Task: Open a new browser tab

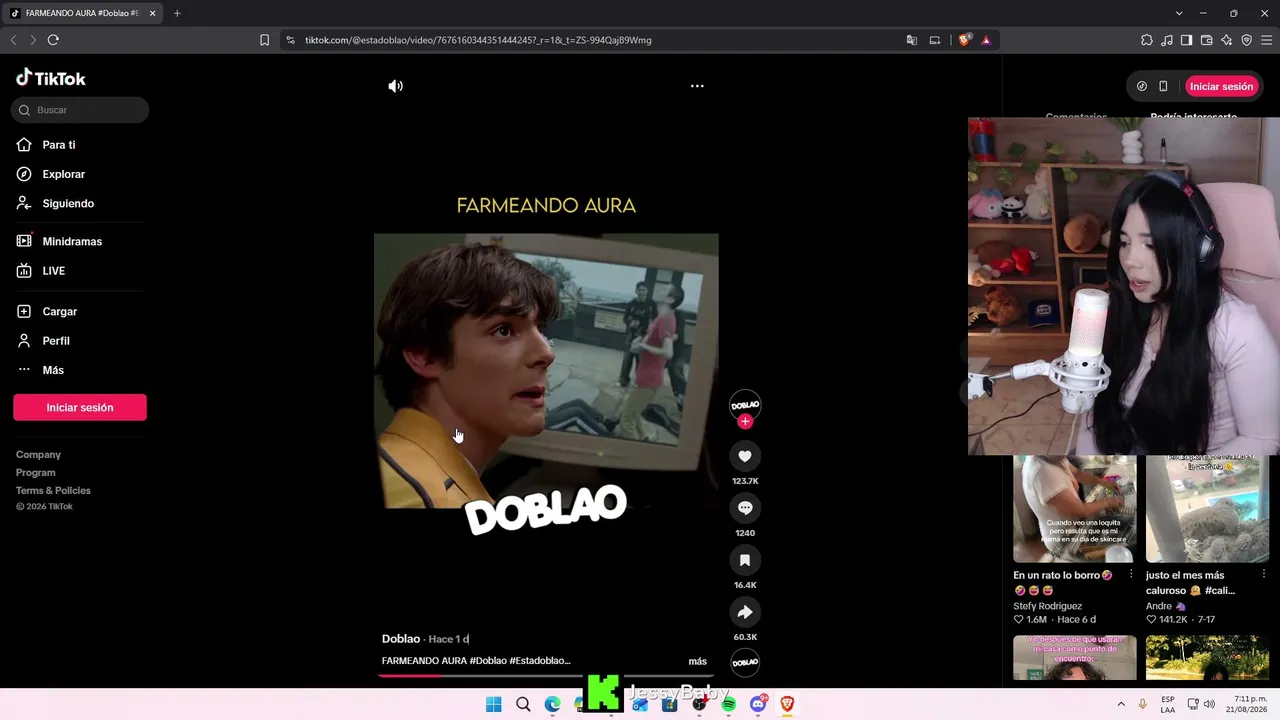Action: tap(177, 13)
